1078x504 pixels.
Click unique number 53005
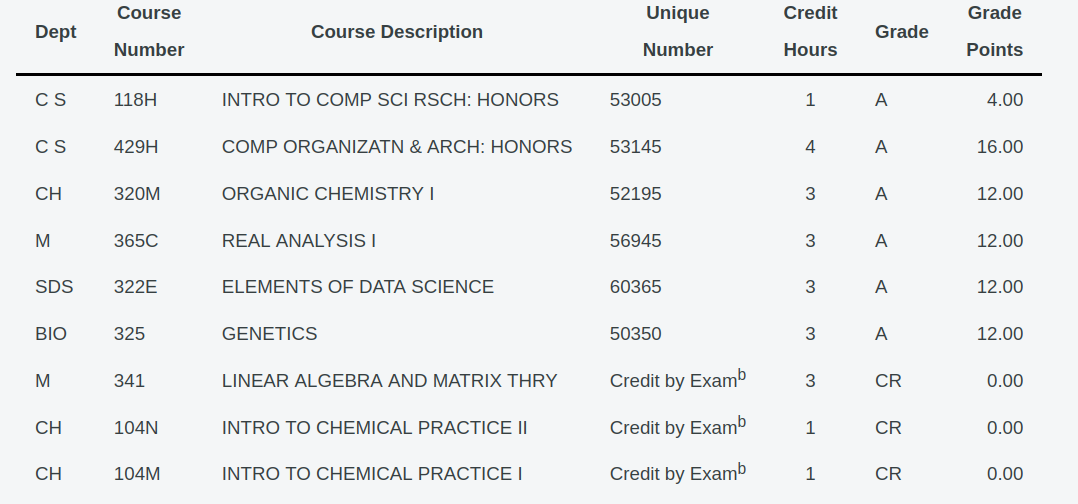(x=635, y=100)
